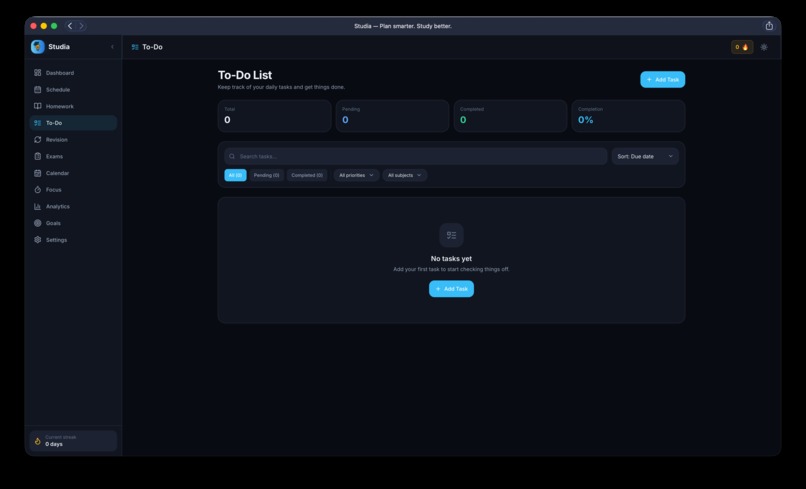Click the Revision refresh icon

pos(38,139)
